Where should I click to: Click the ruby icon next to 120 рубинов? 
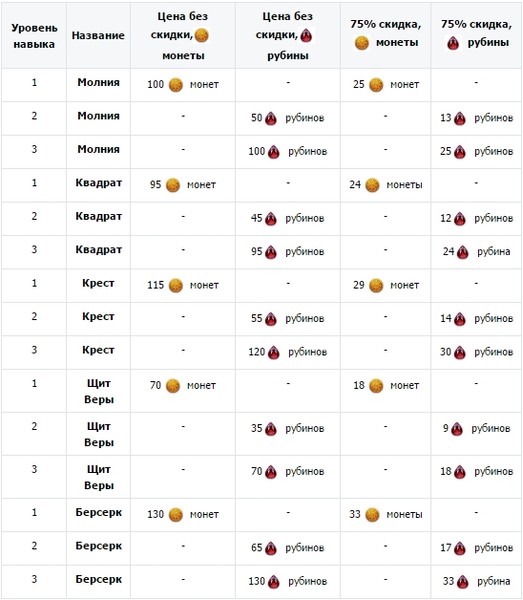(x=274, y=353)
